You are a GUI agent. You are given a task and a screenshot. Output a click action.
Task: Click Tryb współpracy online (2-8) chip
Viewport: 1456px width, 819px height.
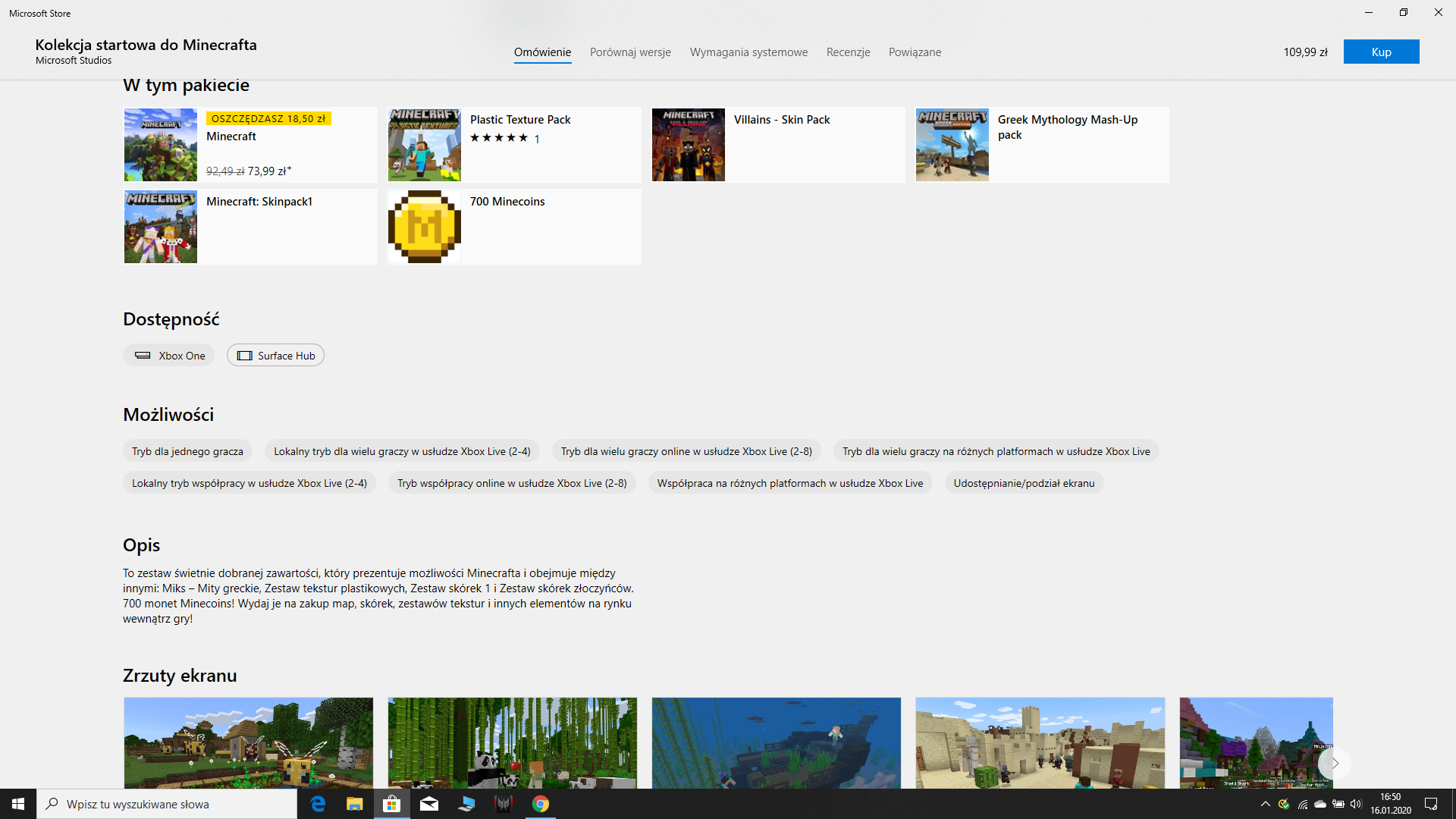point(512,483)
